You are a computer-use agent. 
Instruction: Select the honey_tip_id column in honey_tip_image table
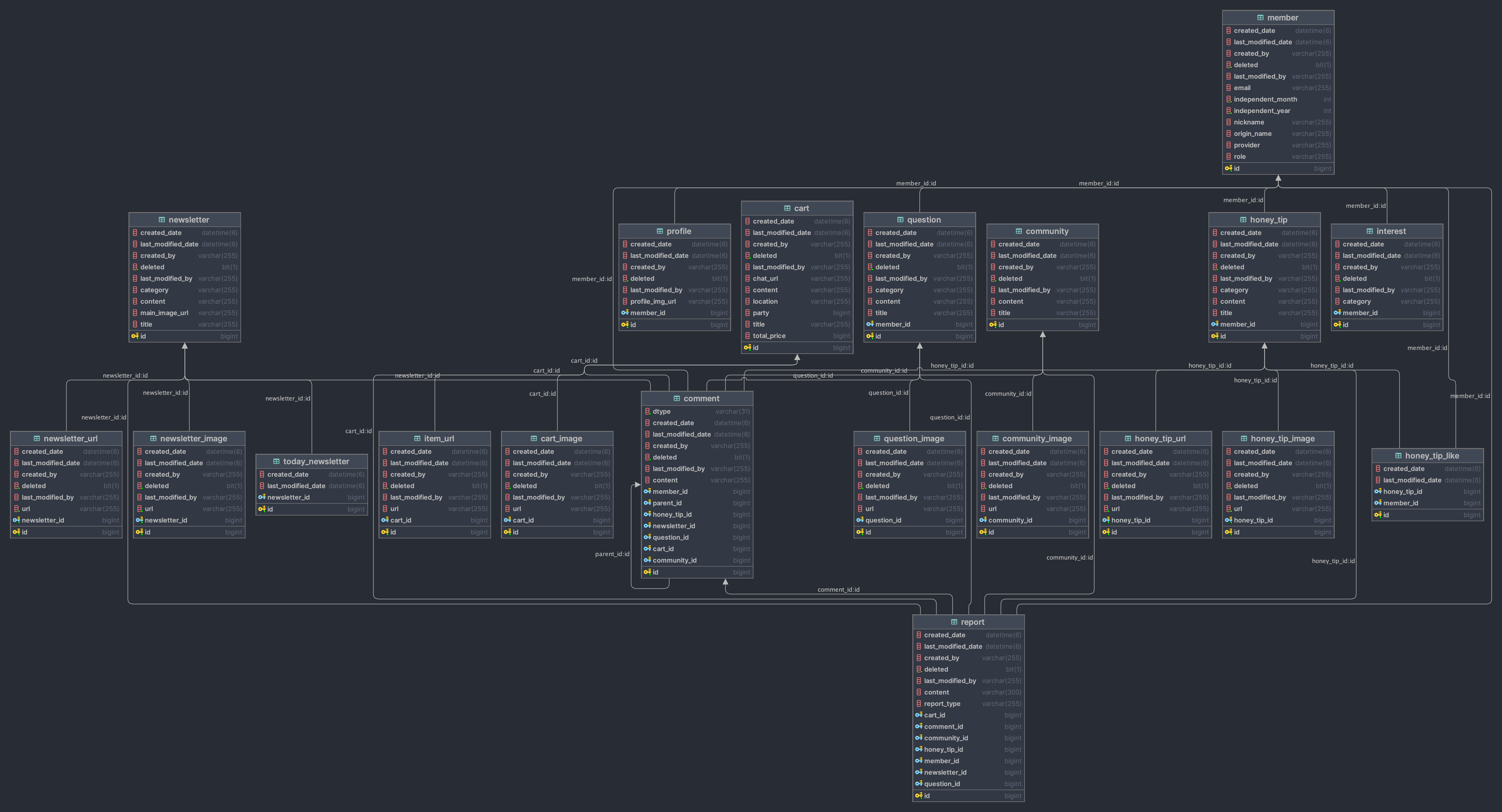click(x=1278, y=521)
